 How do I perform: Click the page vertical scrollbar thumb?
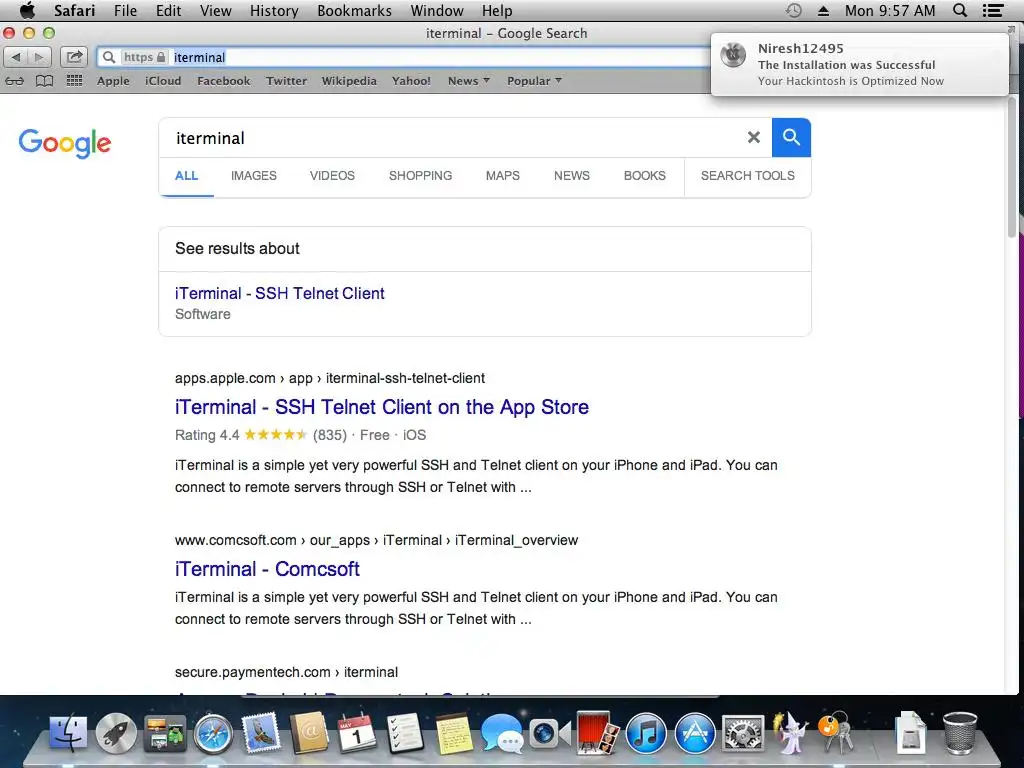click(1012, 167)
